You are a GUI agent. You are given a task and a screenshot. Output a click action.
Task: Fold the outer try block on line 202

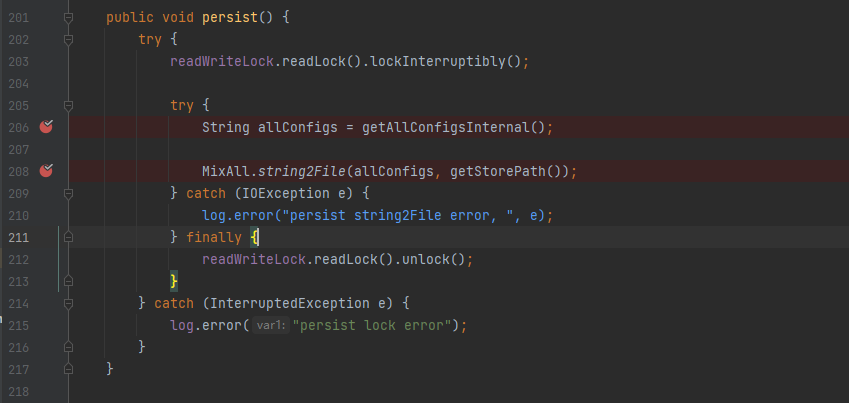68,40
